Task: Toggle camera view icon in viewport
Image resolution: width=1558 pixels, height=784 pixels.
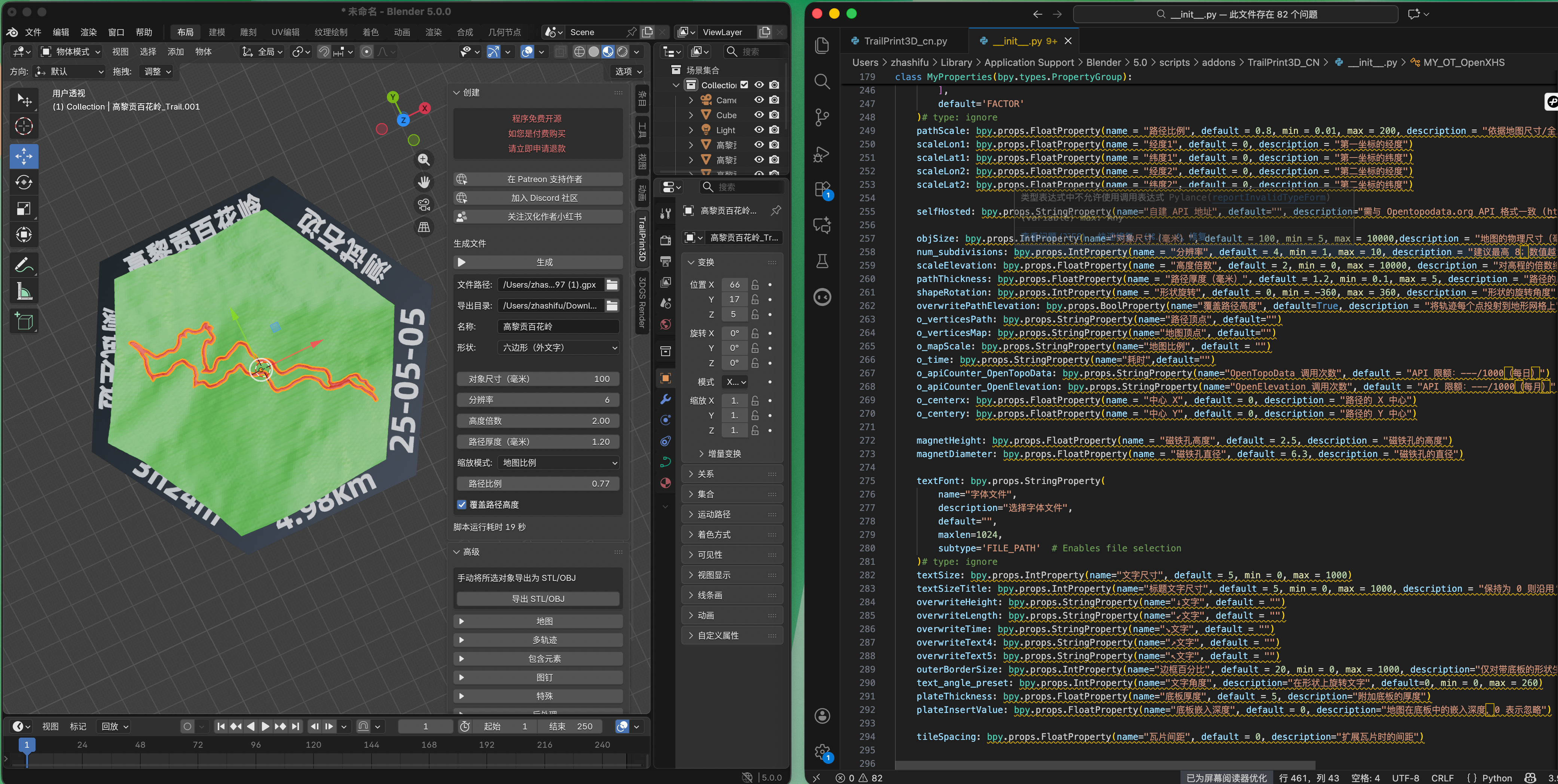Action: click(x=424, y=204)
